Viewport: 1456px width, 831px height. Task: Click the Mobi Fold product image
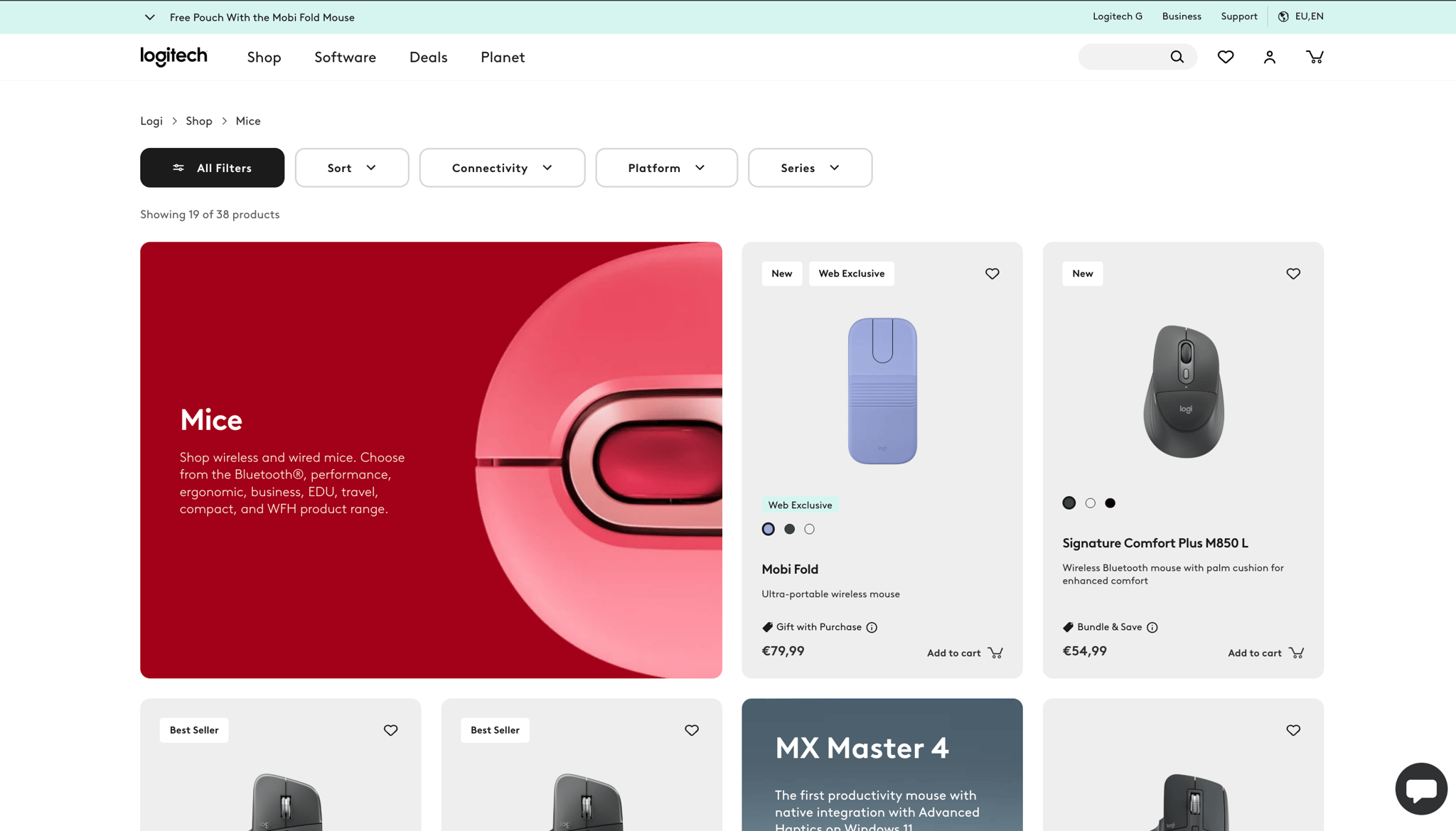click(x=882, y=391)
